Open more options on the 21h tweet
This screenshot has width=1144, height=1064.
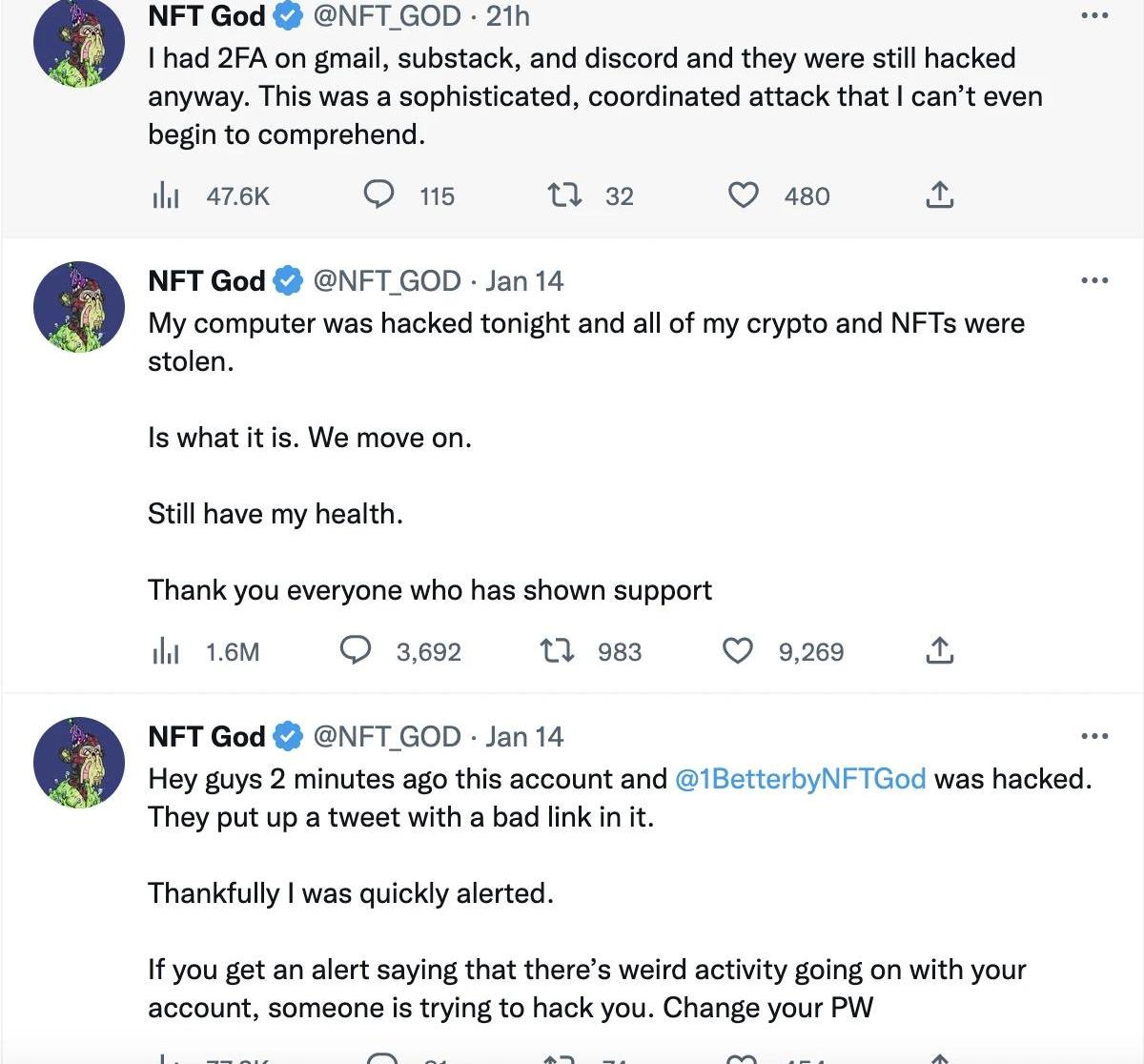click(1094, 16)
